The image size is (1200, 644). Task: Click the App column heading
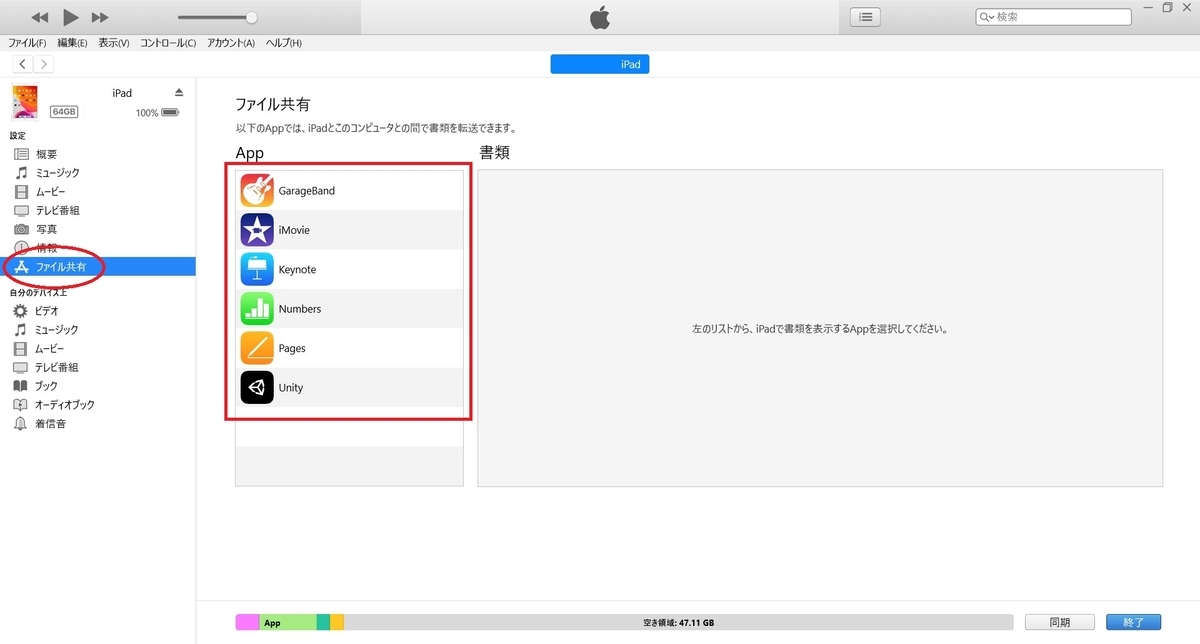249,153
